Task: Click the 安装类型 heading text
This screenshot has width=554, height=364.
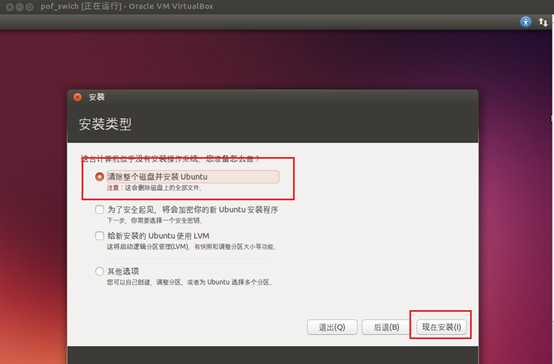Action: 105,124
